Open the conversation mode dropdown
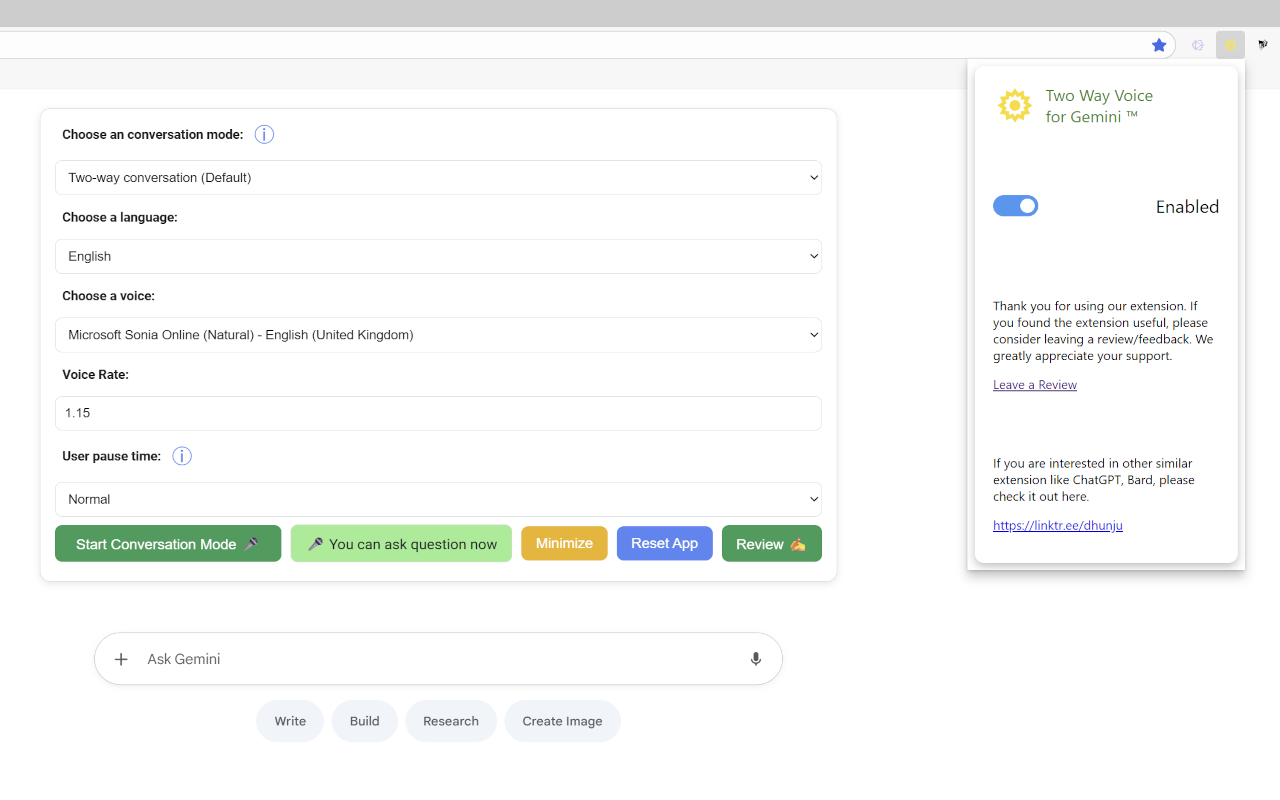Screen dimensions: 1280x800 click(438, 178)
